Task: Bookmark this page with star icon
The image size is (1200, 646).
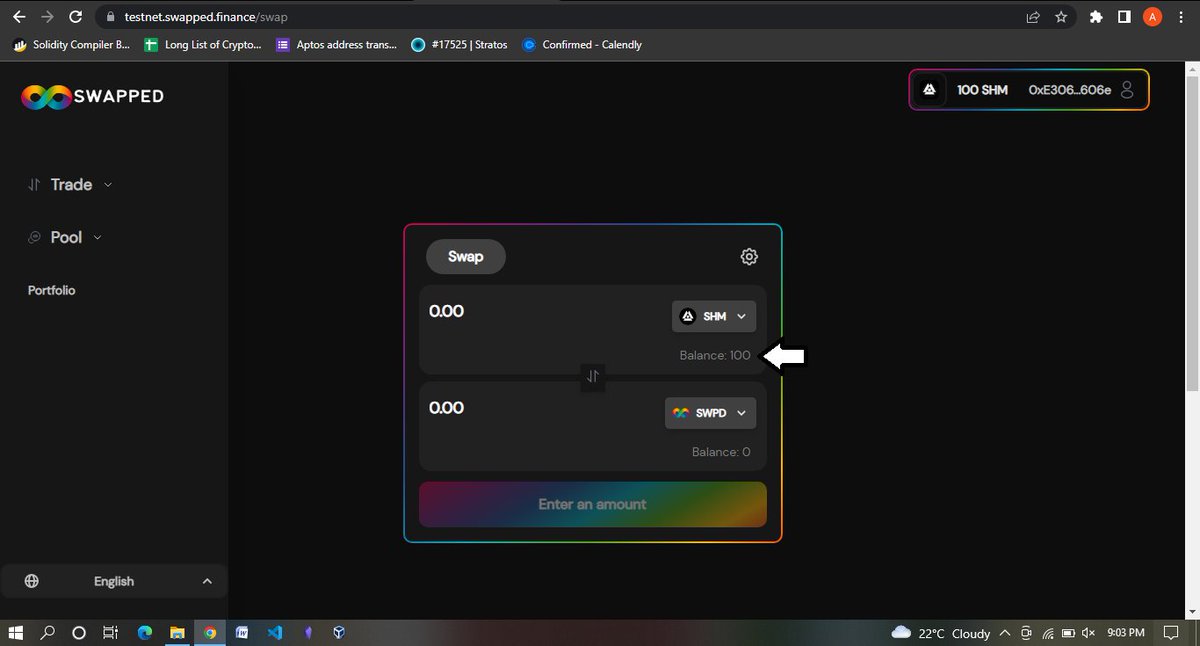Action: (1061, 17)
